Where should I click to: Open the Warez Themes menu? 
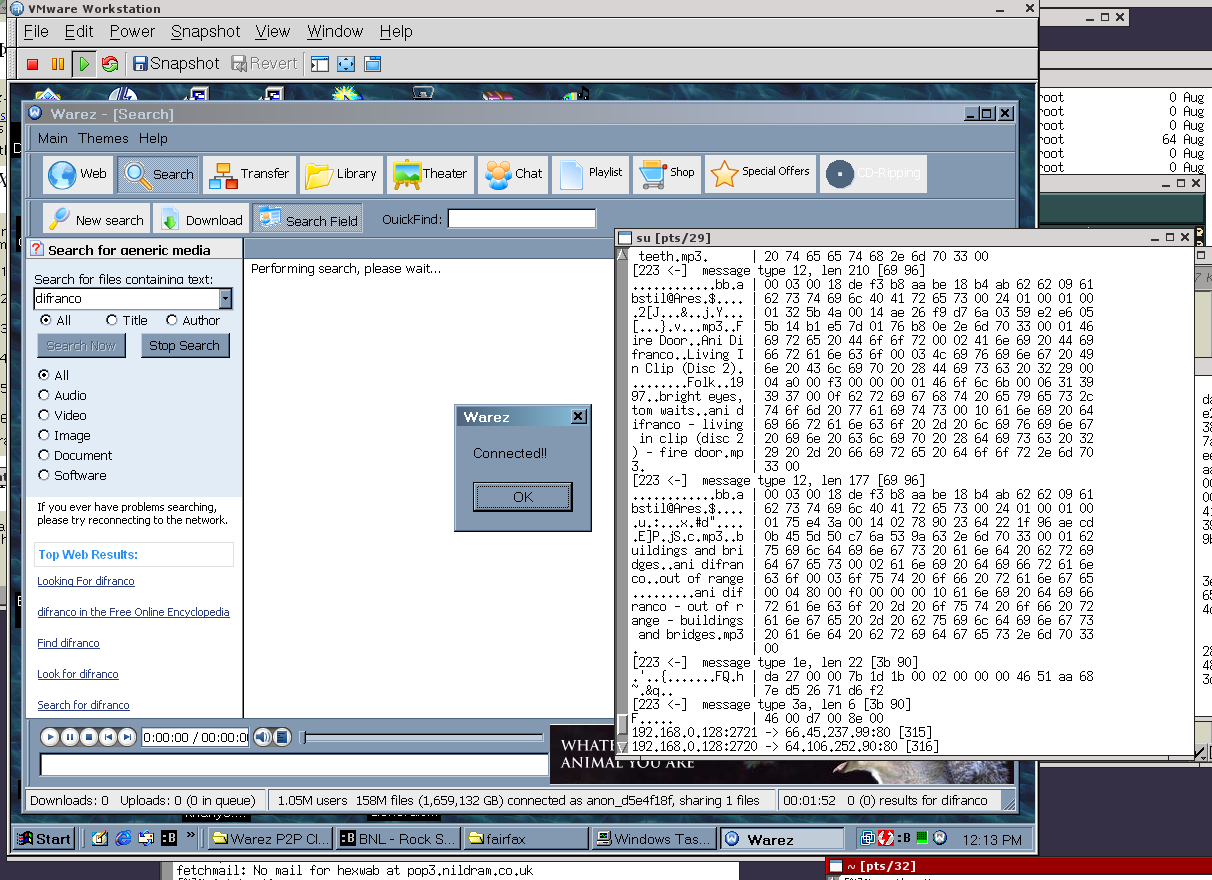103,138
